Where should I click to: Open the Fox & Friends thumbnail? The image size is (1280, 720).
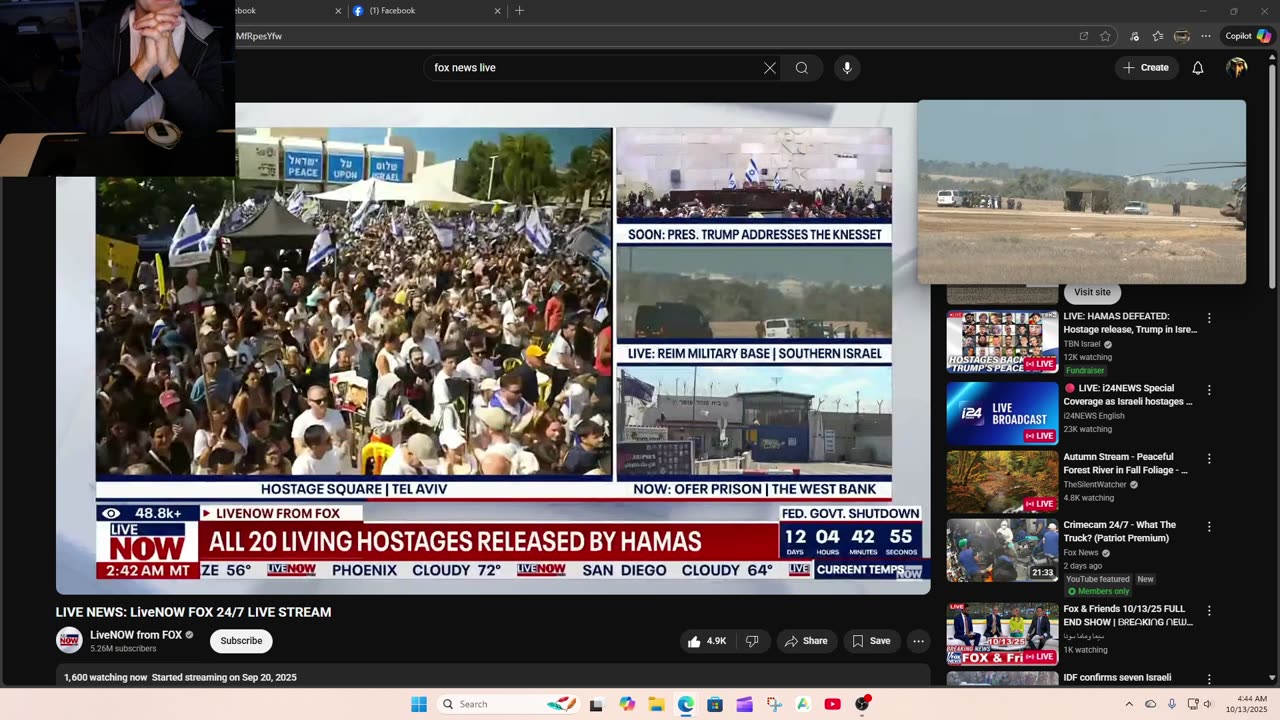tap(1002, 634)
